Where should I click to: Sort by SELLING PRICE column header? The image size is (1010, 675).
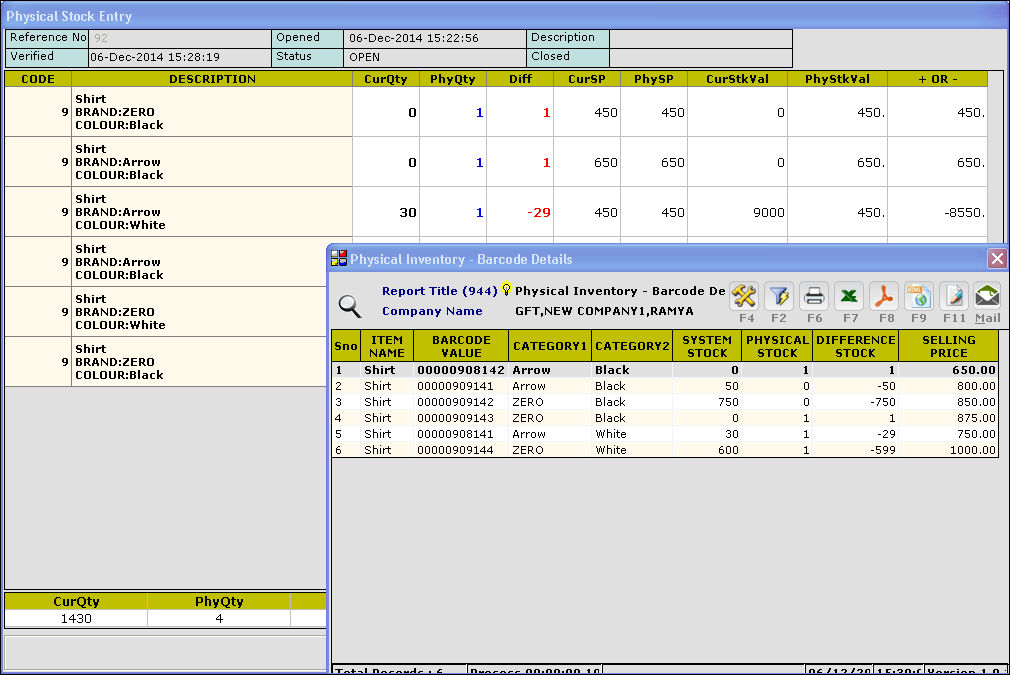(x=947, y=346)
